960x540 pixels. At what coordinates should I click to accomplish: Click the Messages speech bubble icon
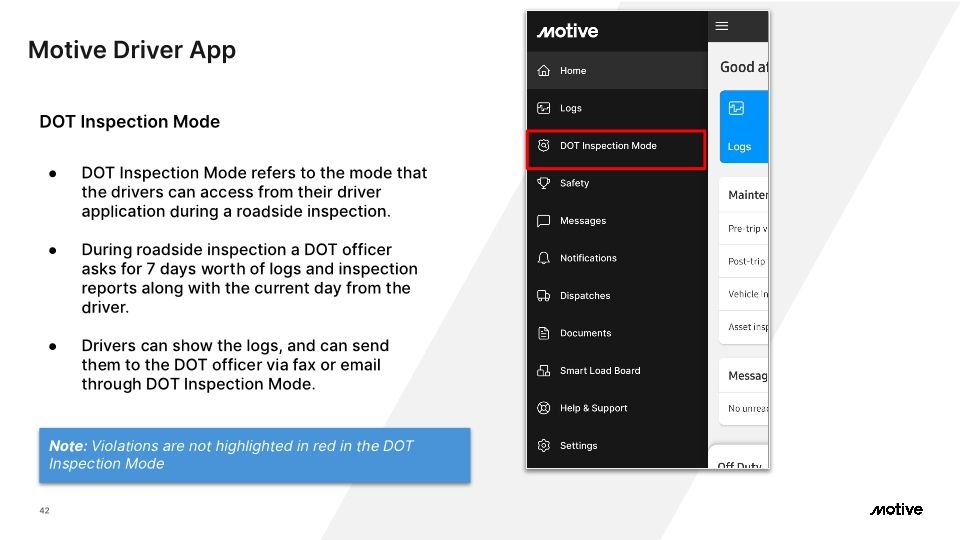544,220
